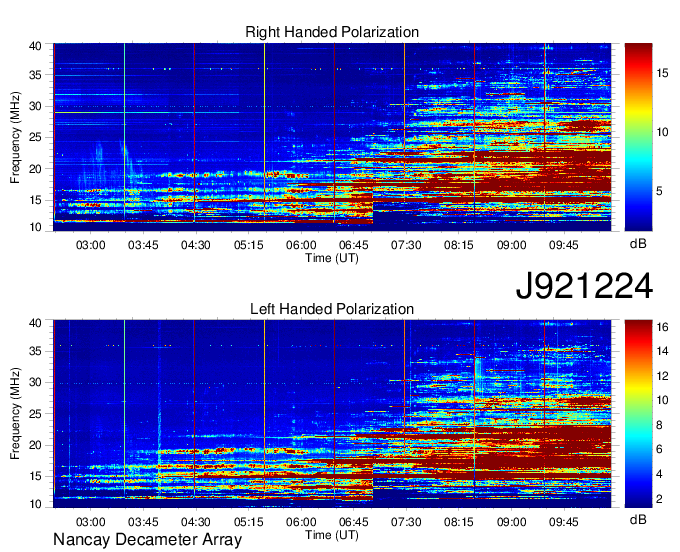680x552 pixels.
Task: Click the bottom color bar's dB label
Action: point(638,519)
